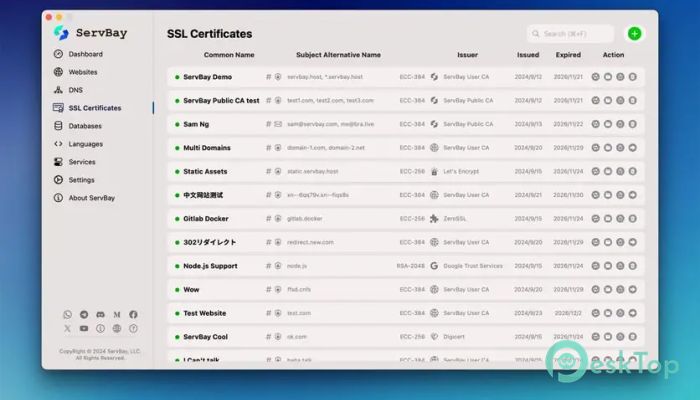Select the Sam Ng certificate name
This screenshot has height=400, width=700.
pos(196,124)
